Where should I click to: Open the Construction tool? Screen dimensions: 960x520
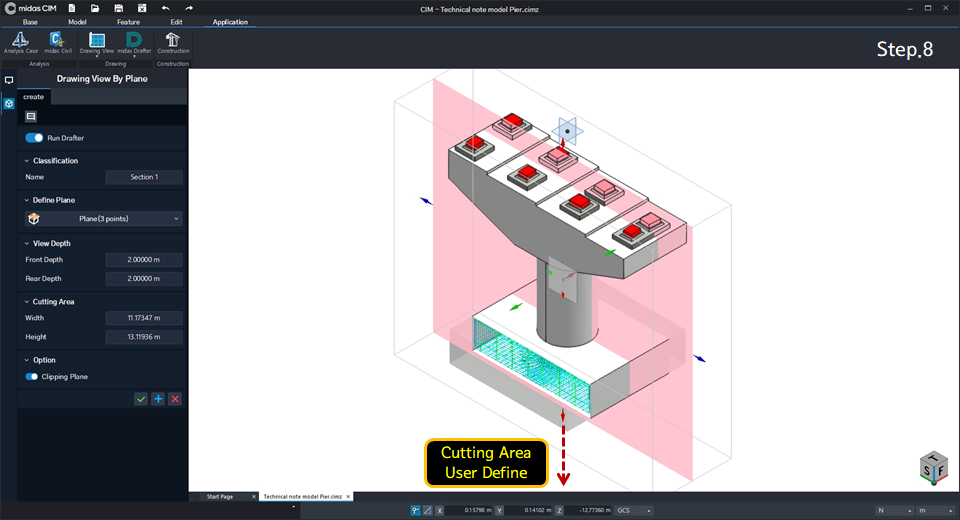point(173,43)
